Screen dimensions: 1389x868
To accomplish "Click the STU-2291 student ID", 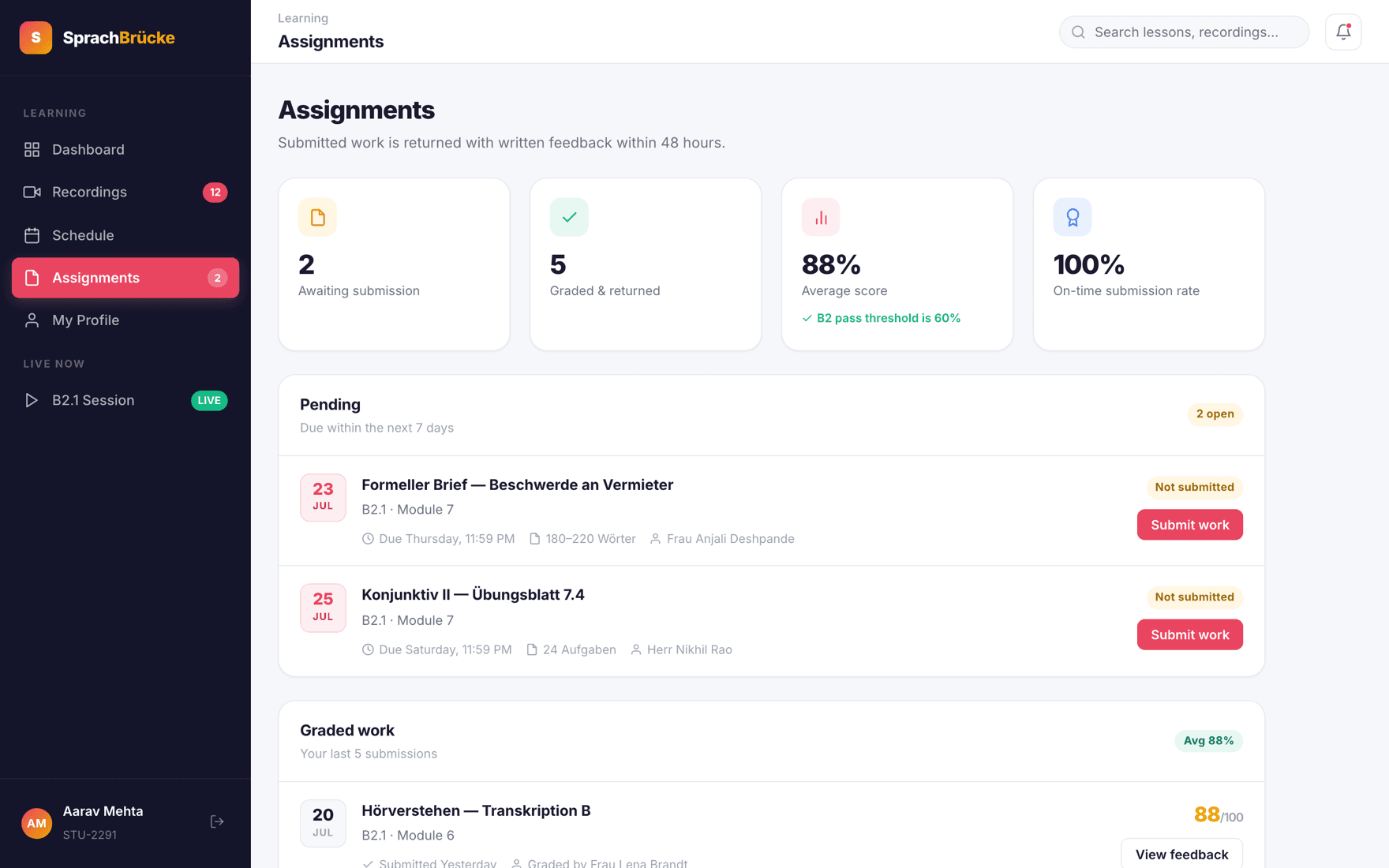I will 90,835.
